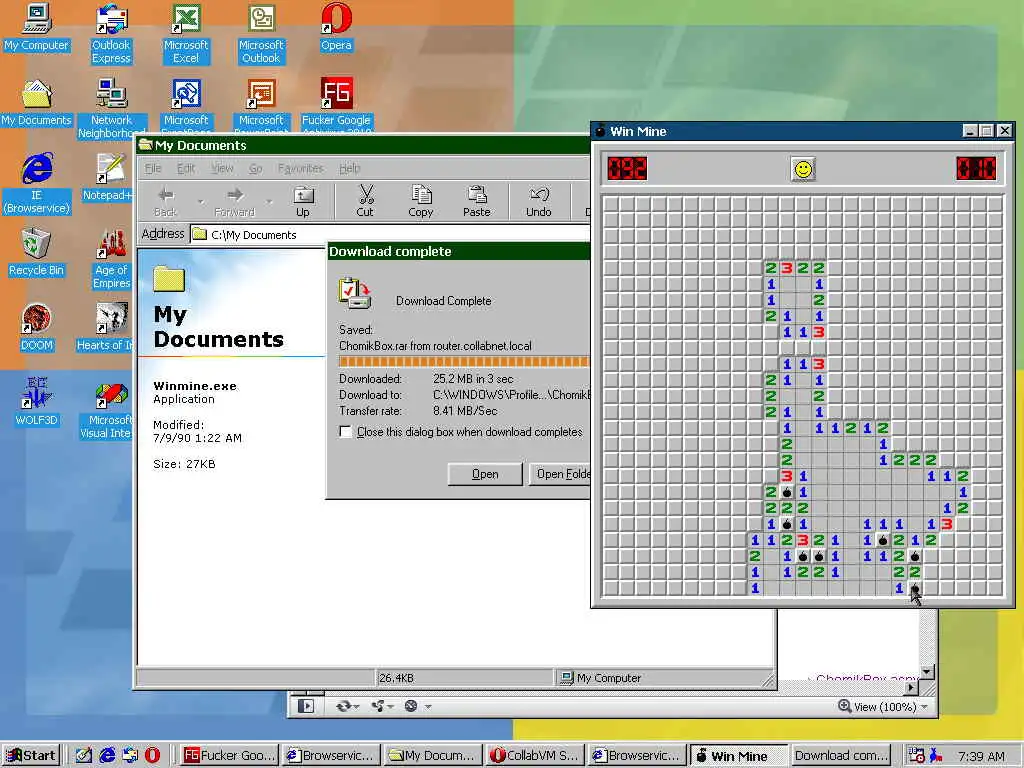Open Hearts of Iron desktop shortcut
The height and width of the screenshot is (768, 1024).
click(x=106, y=327)
